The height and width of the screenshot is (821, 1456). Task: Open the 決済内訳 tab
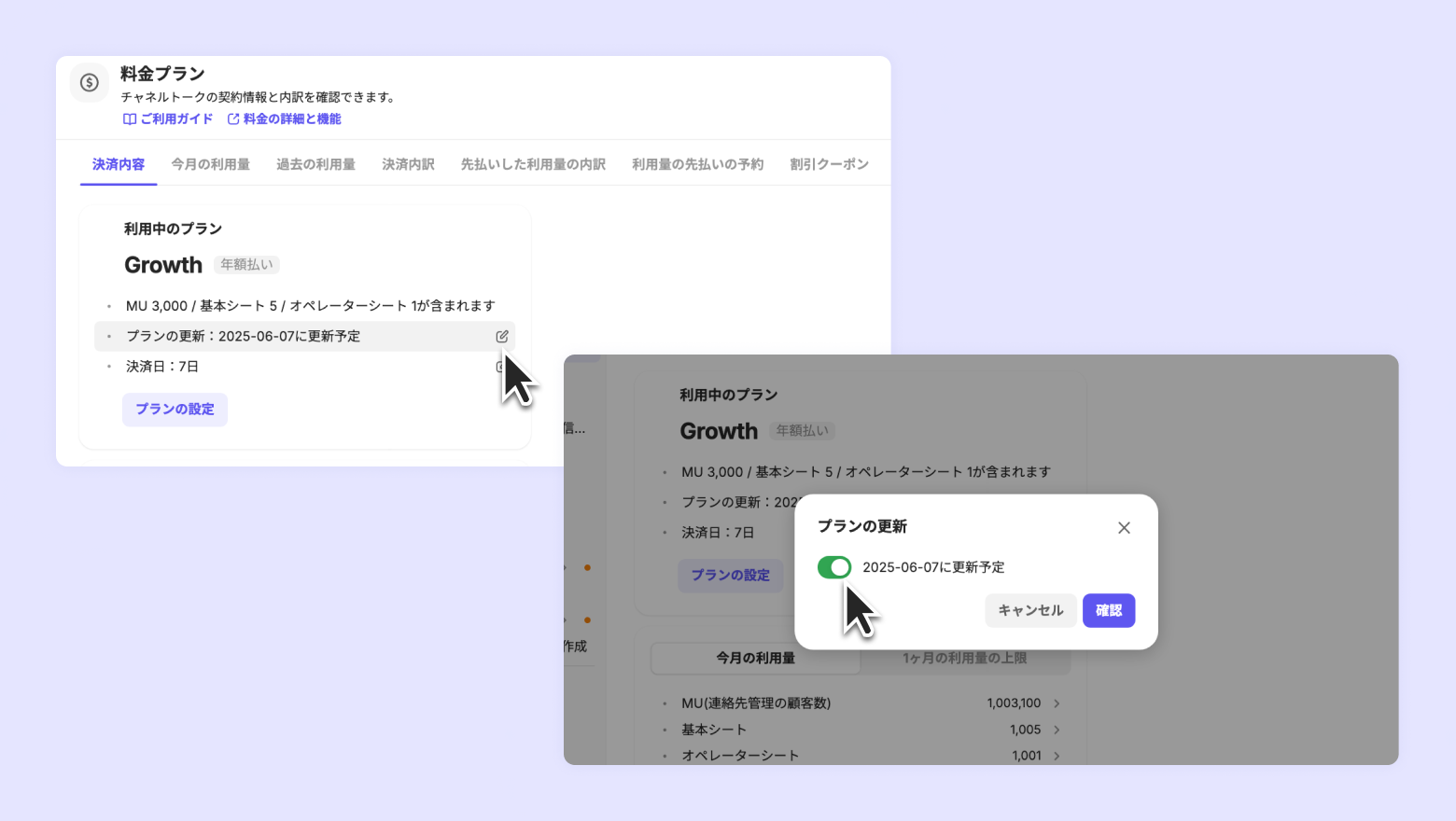point(408,164)
